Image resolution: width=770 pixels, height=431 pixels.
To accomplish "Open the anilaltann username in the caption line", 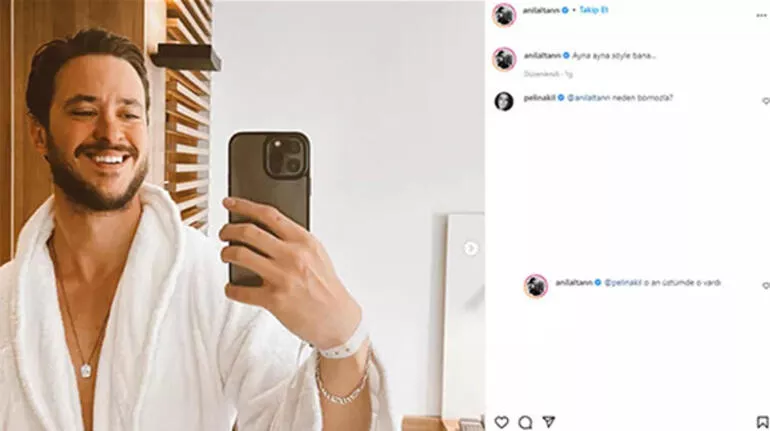I will [x=542, y=55].
